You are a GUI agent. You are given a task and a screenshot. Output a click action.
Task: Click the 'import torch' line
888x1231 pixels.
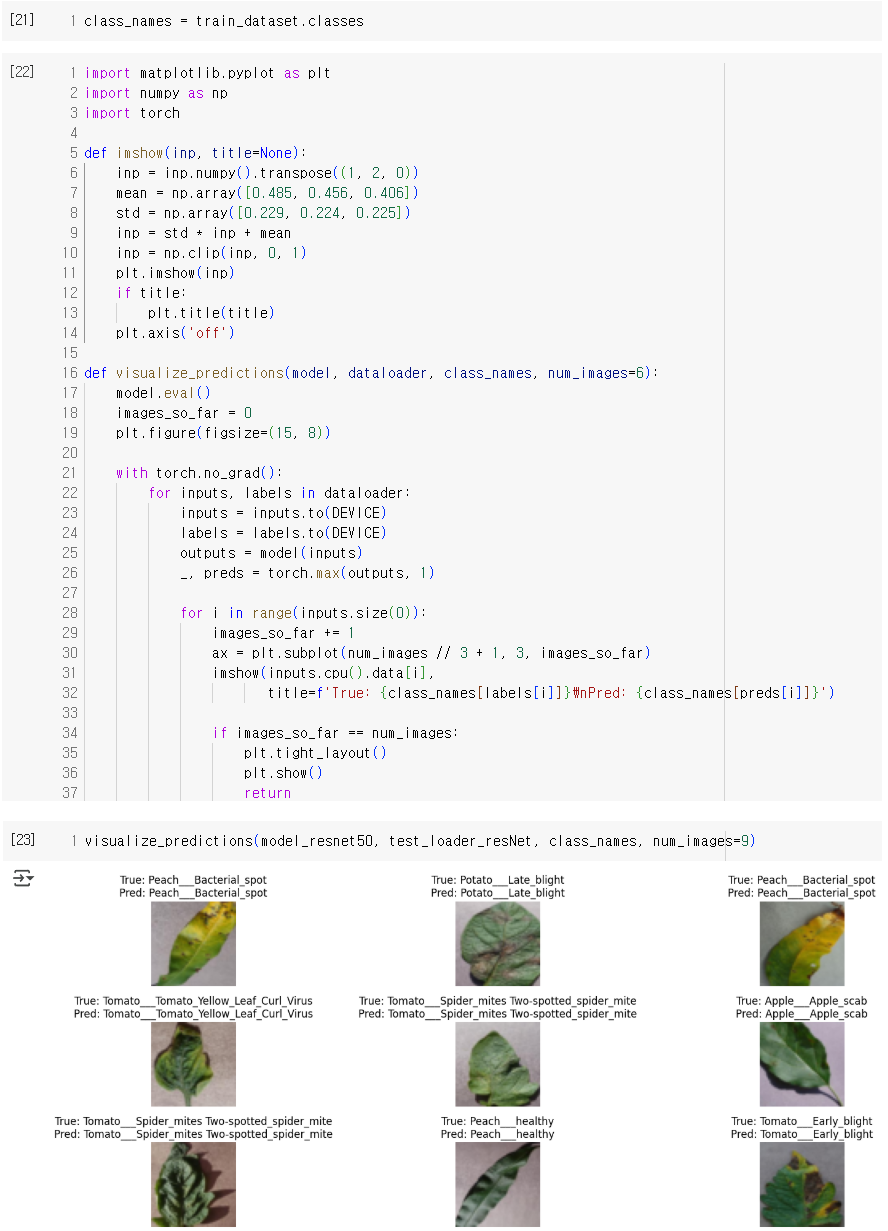pyautogui.click(x=132, y=113)
